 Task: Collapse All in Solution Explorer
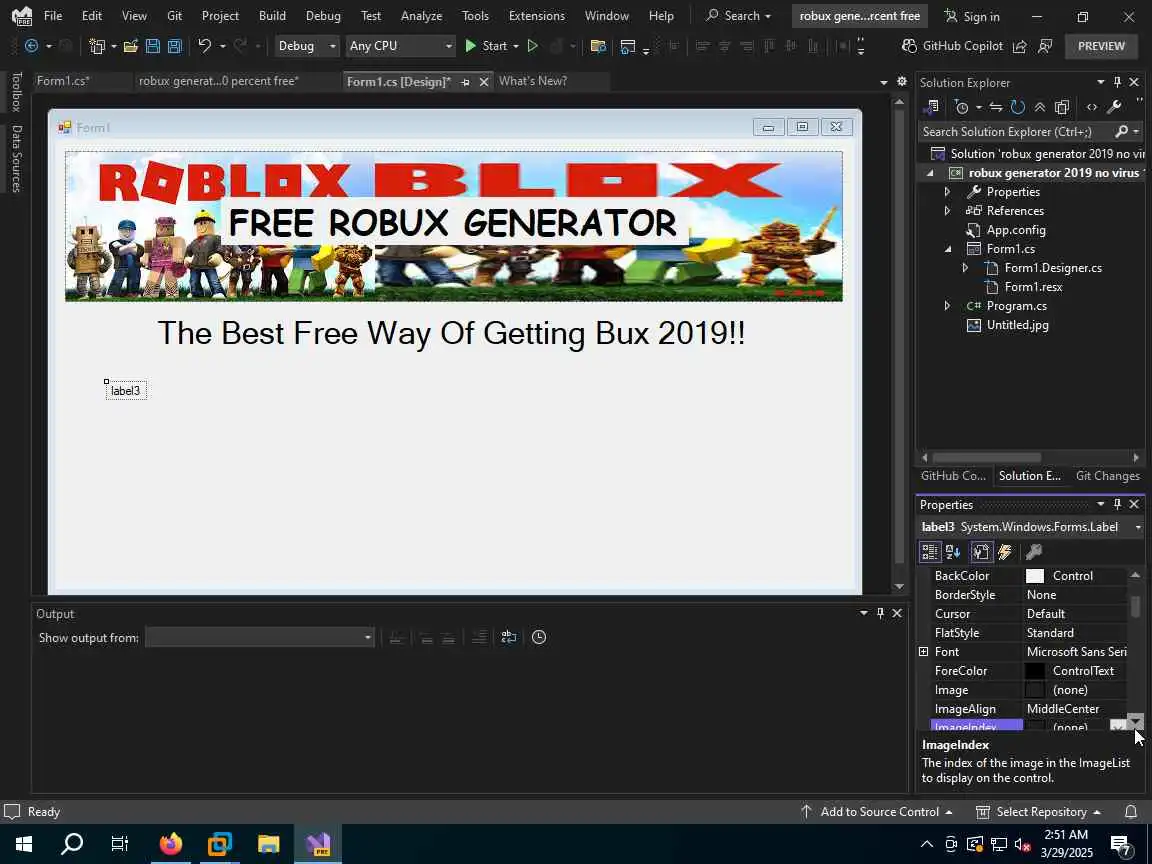click(1040, 107)
